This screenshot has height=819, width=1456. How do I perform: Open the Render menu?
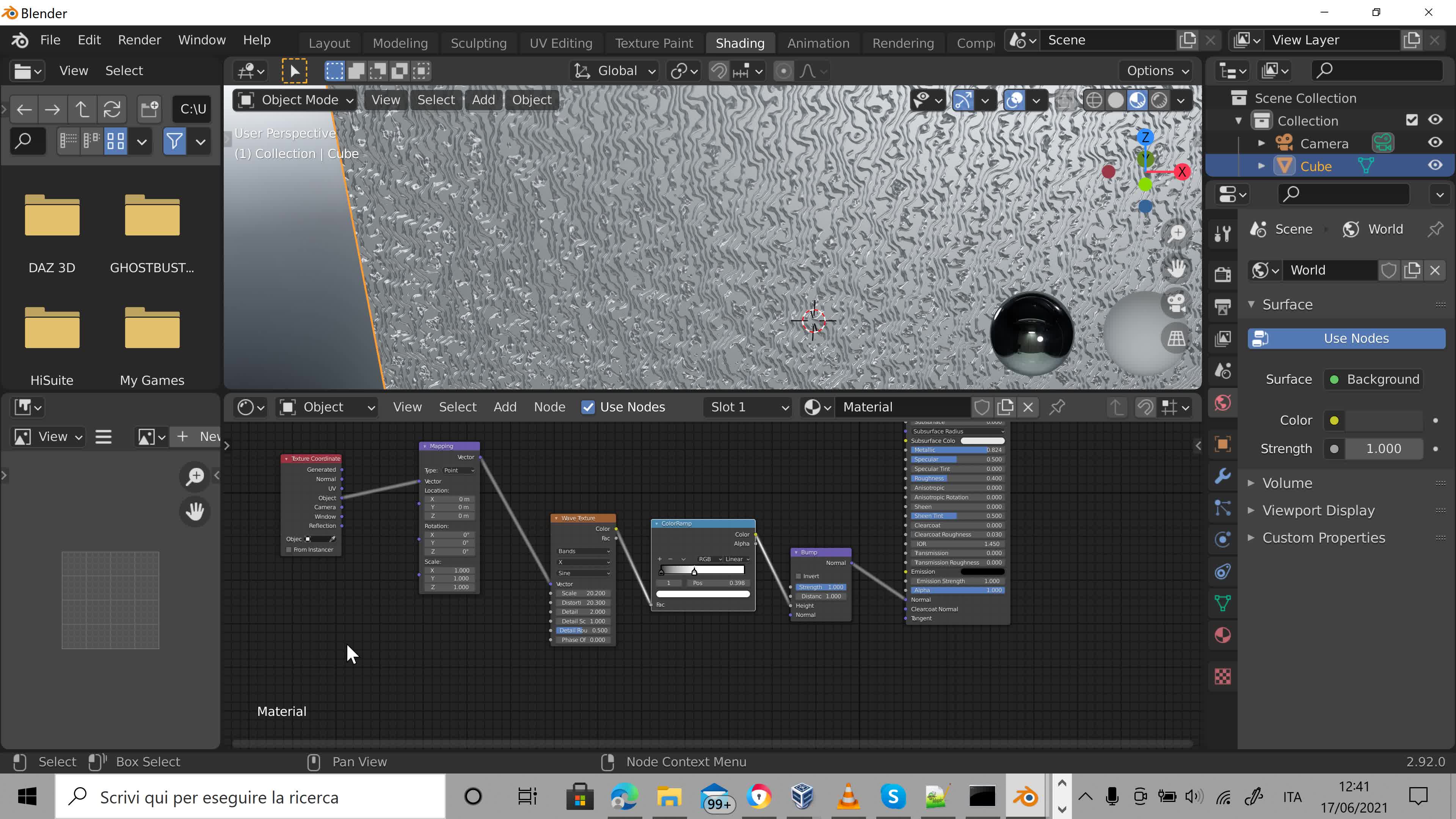point(139,40)
